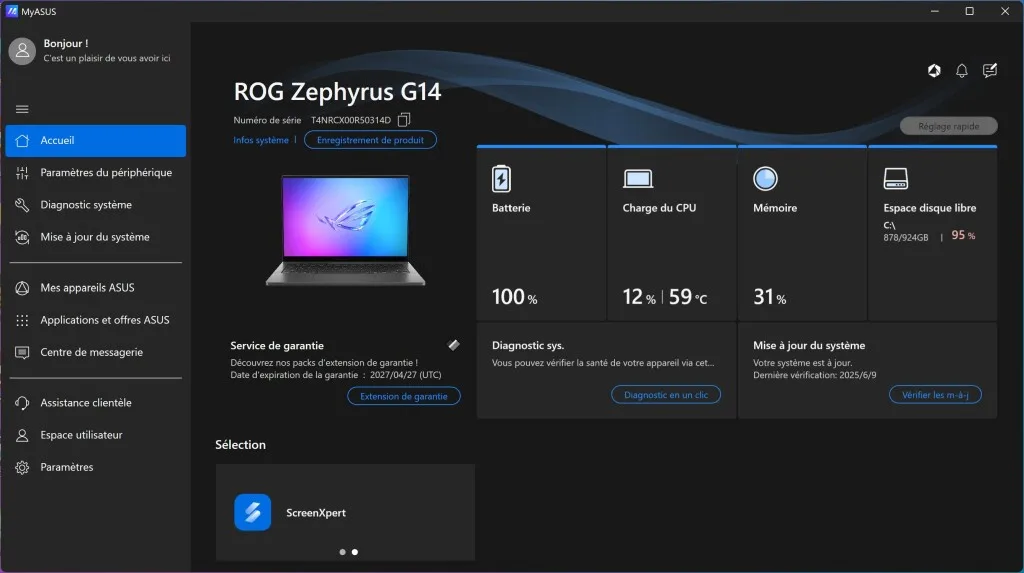Click the Assistance clientèle headset icon
This screenshot has width=1024, height=573.
pos(22,403)
